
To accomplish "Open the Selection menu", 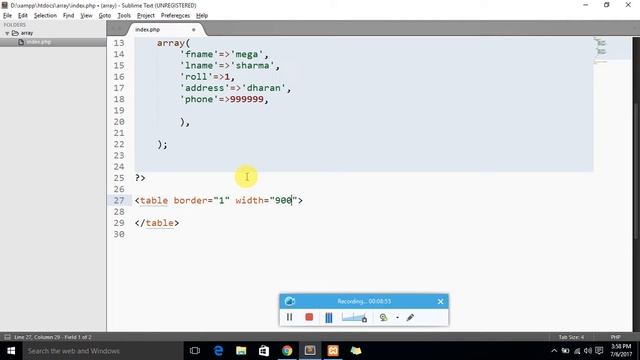I will [45, 16].
